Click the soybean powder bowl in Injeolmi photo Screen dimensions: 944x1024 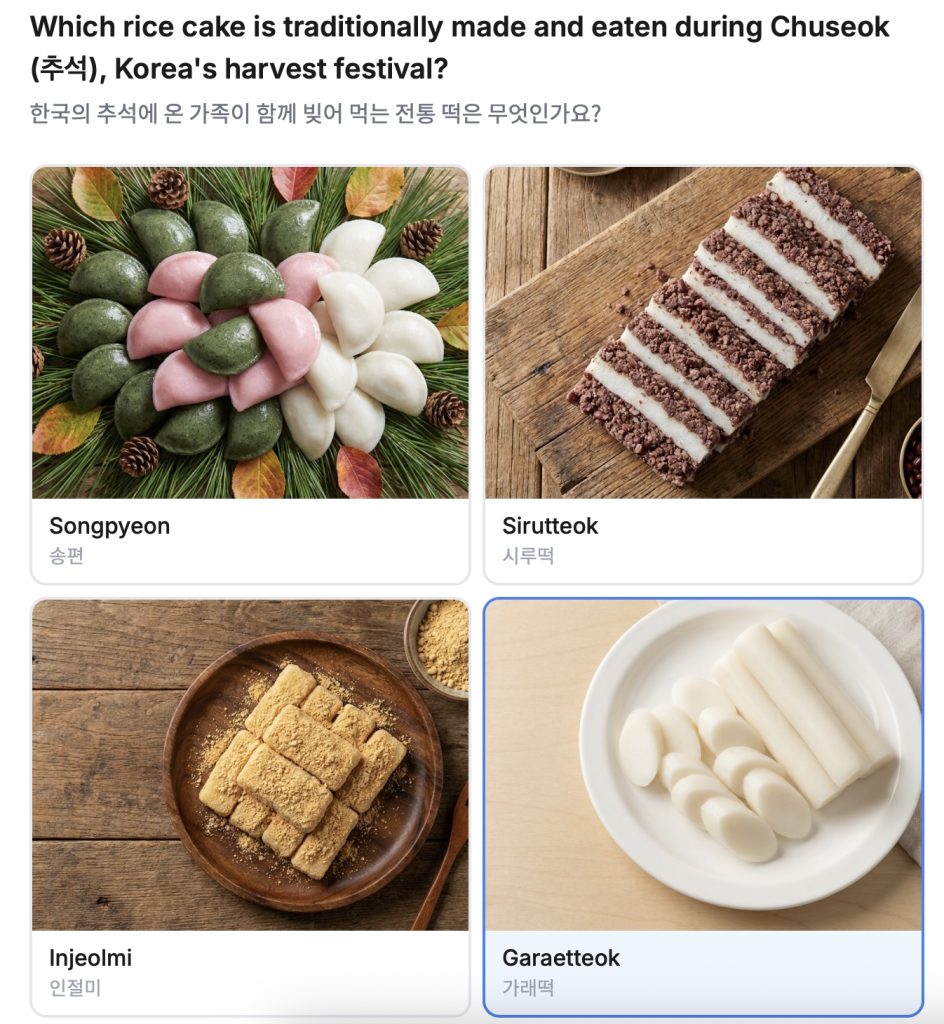click(x=440, y=645)
